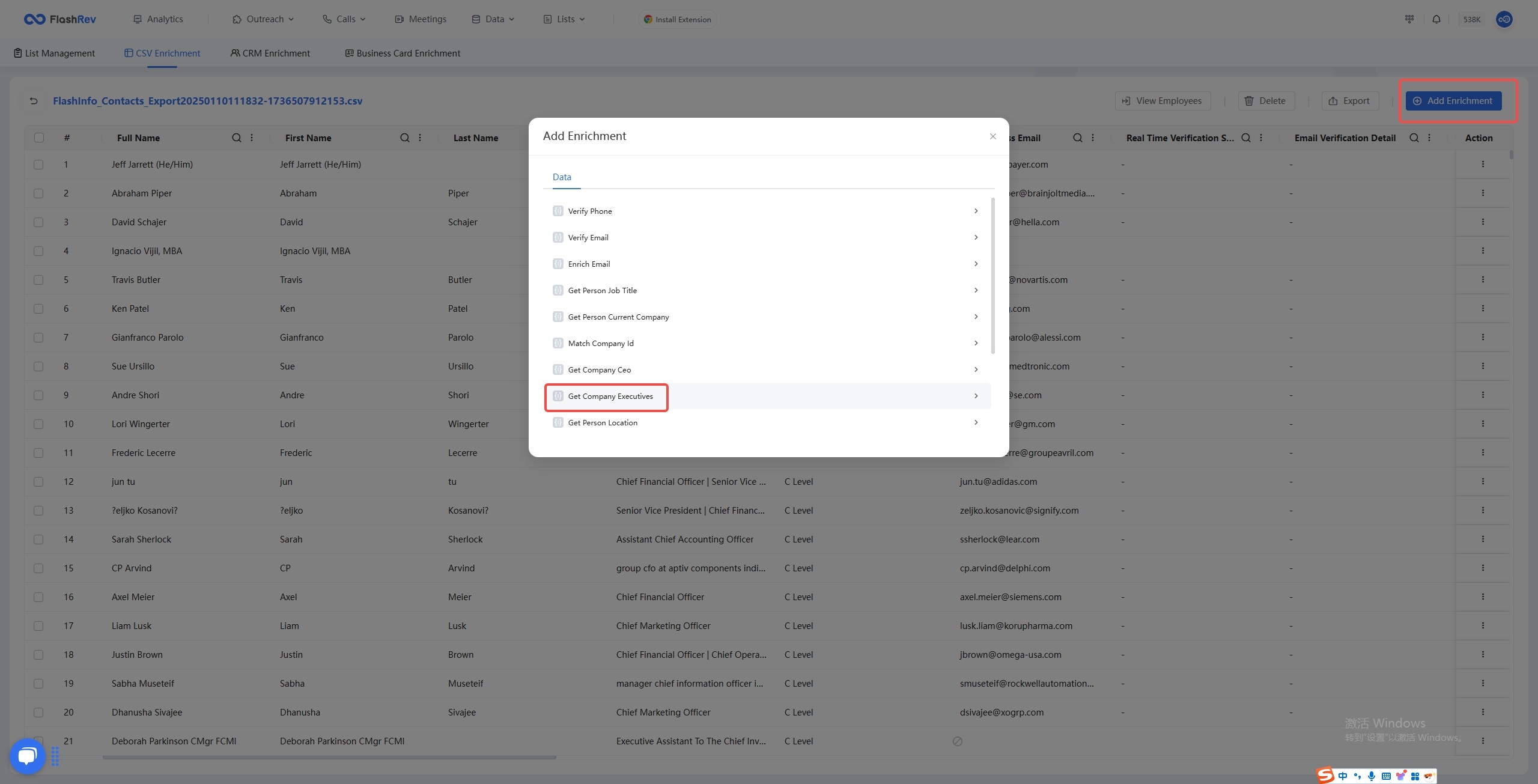Open Full Name column options menu
Screen dimensions: 1538x784
coord(252,138)
